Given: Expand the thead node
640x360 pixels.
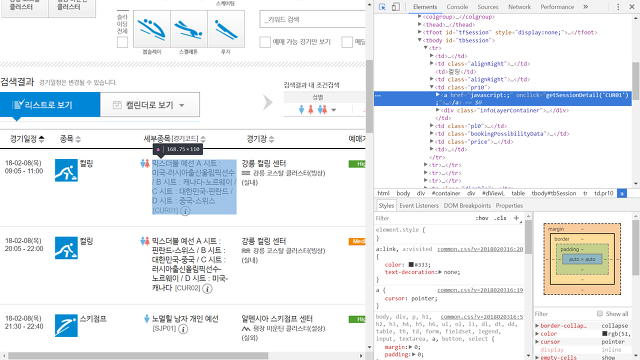Looking at the screenshot, I should pyautogui.click(x=420, y=24).
